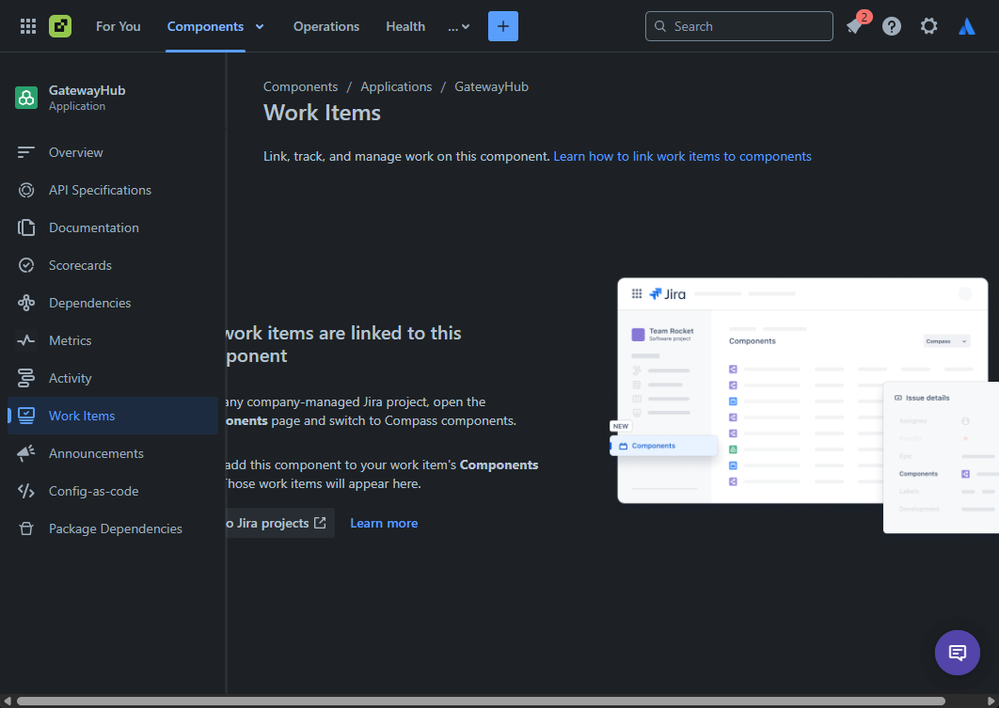Click the Jira illustration thumbnail
This screenshot has width=999, height=708.
click(803, 405)
